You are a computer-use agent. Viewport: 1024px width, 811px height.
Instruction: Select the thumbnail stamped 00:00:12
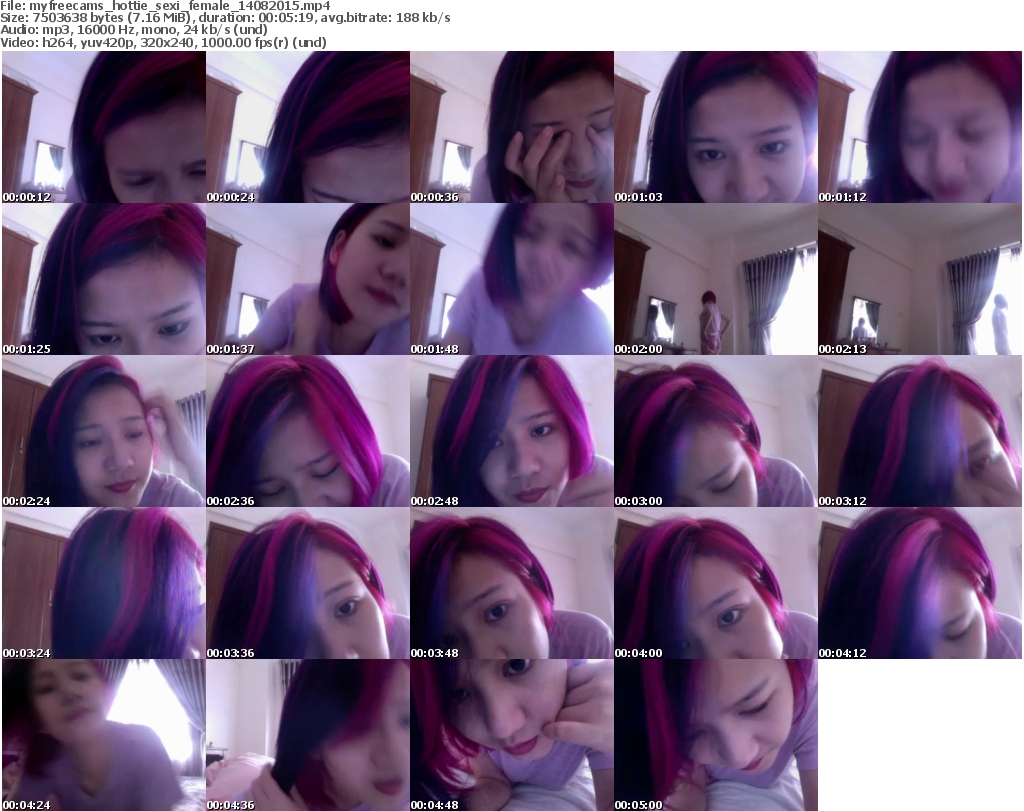pyautogui.click(x=104, y=127)
